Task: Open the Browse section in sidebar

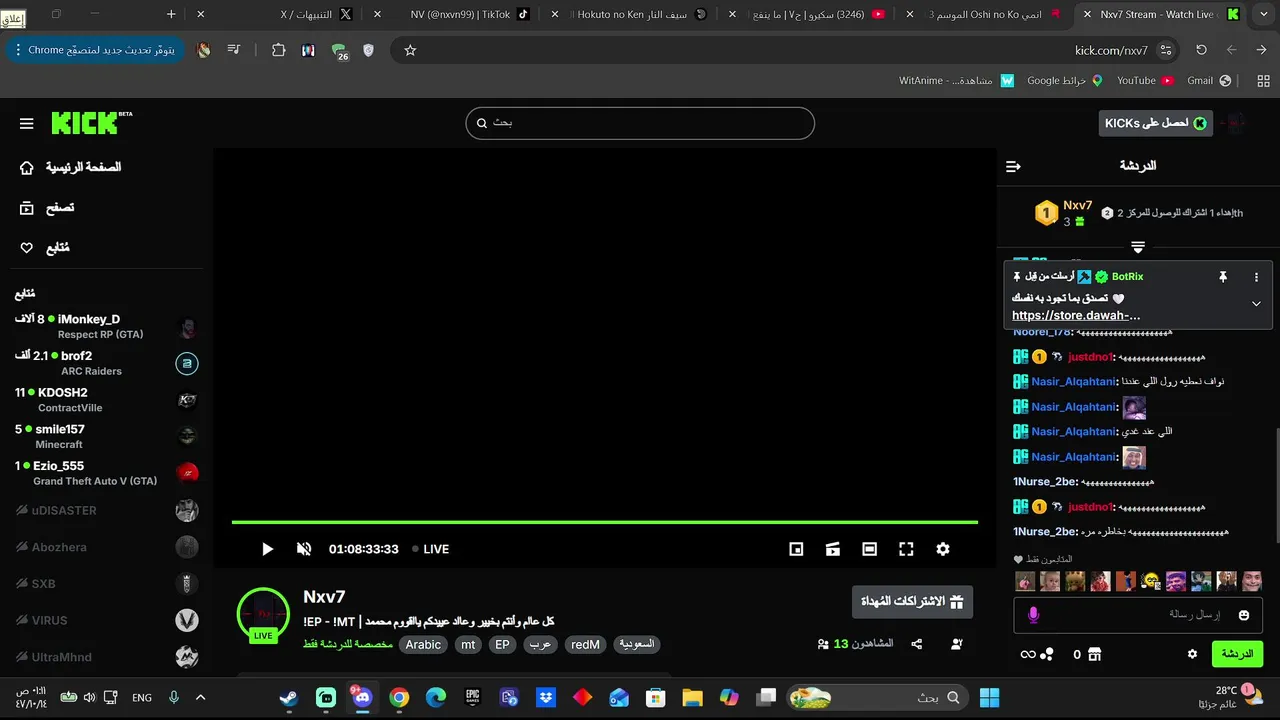Action: point(47,208)
